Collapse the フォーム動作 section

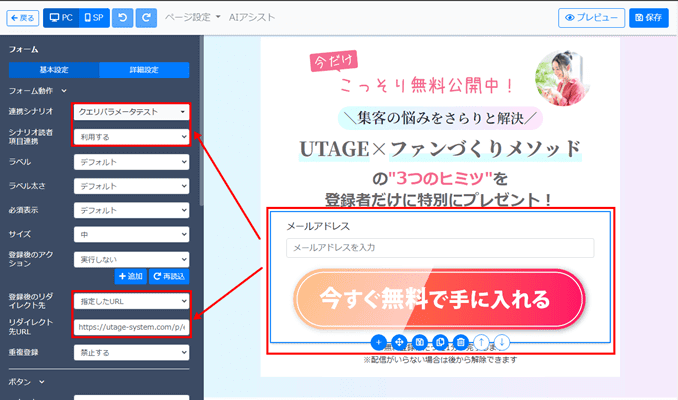[x=38, y=91]
